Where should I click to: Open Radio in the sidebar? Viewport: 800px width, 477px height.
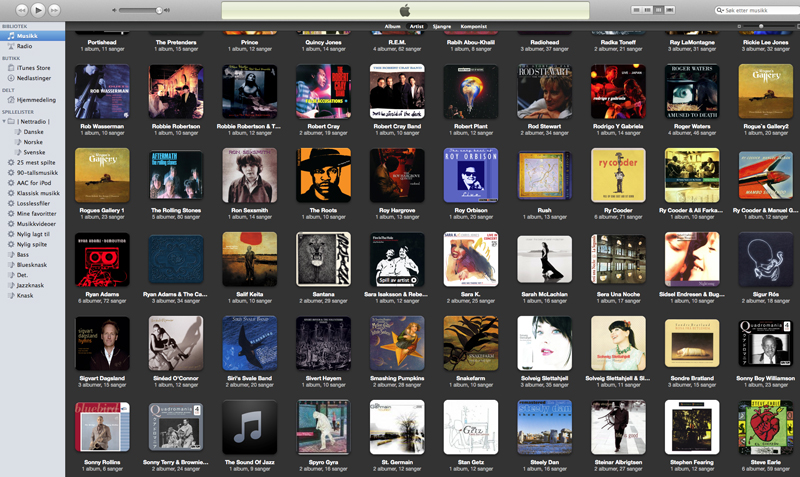click(x=32, y=46)
